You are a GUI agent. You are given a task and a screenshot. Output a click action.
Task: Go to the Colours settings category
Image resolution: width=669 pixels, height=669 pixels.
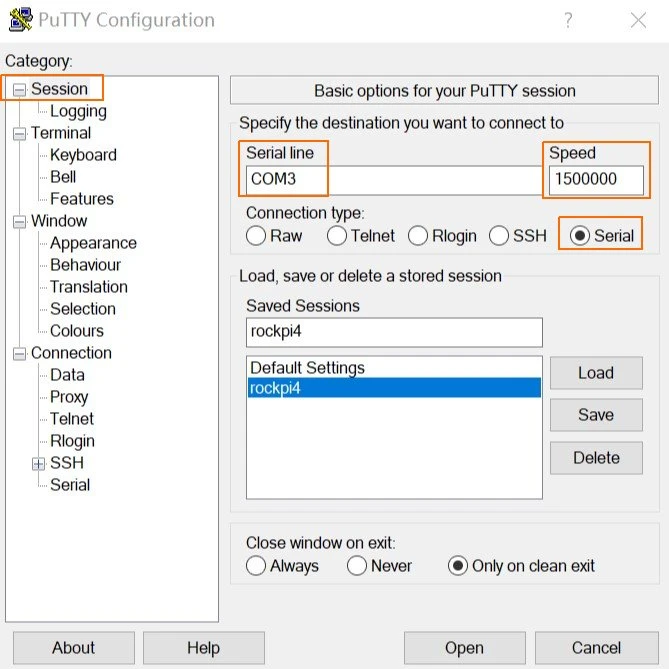point(77,331)
